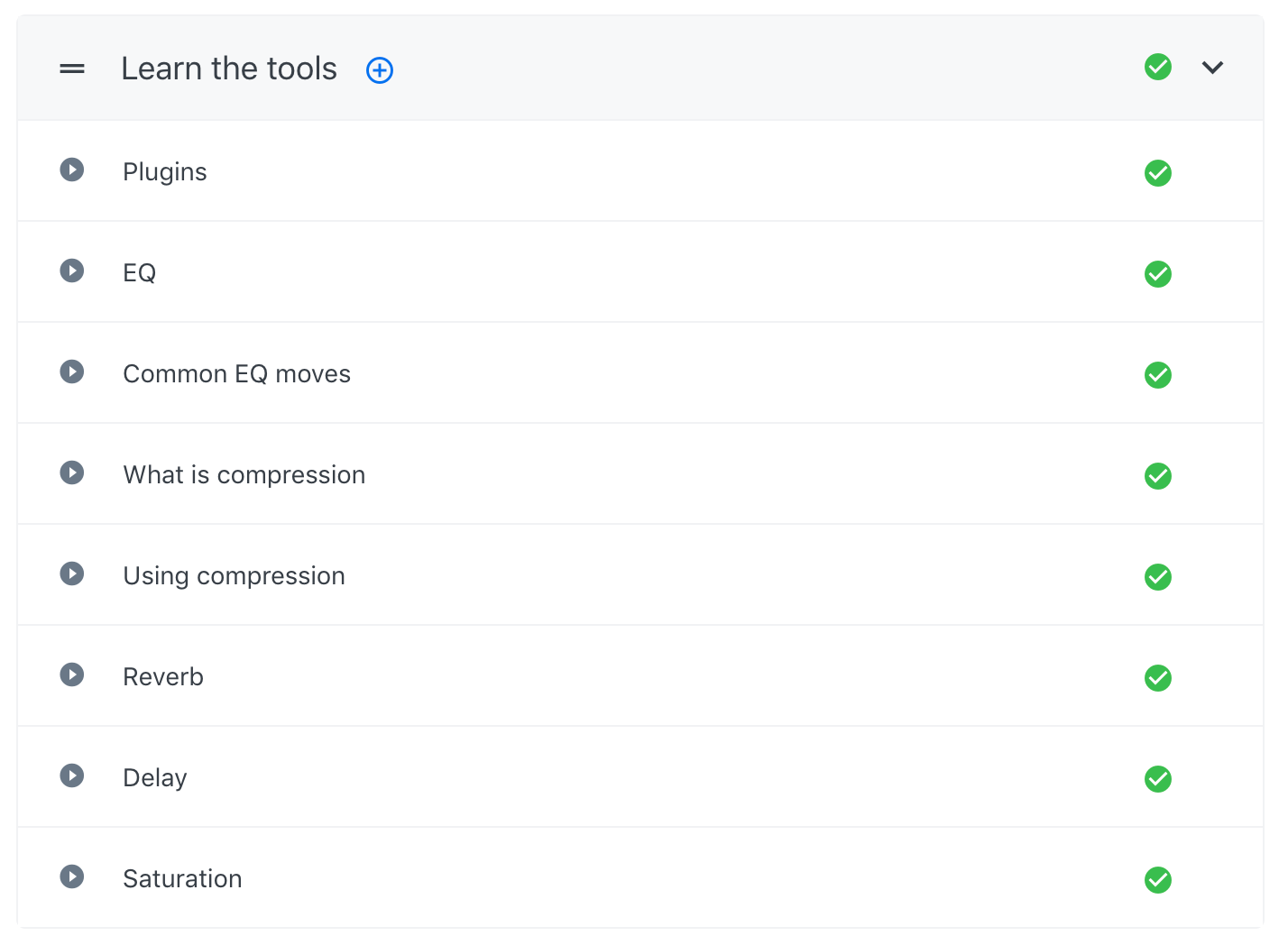Click the drag handle beside Learn the tools
Screen dimensions: 1288x945
[72, 69]
